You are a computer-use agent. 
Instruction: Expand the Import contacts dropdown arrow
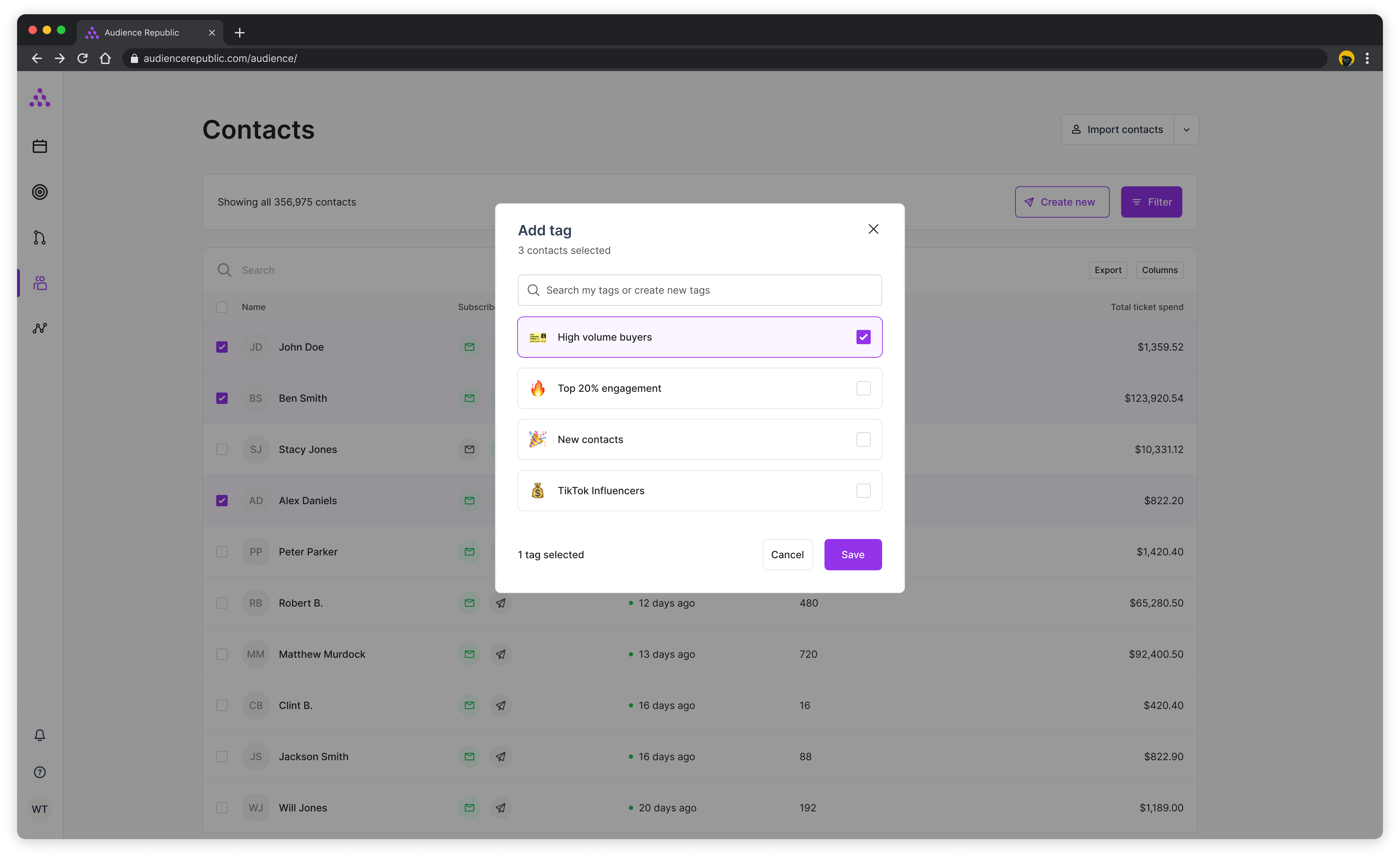click(1186, 129)
